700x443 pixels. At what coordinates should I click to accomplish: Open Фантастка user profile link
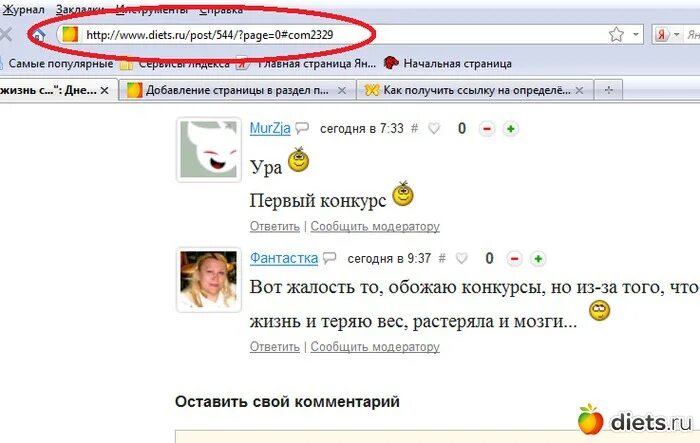tap(283, 258)
